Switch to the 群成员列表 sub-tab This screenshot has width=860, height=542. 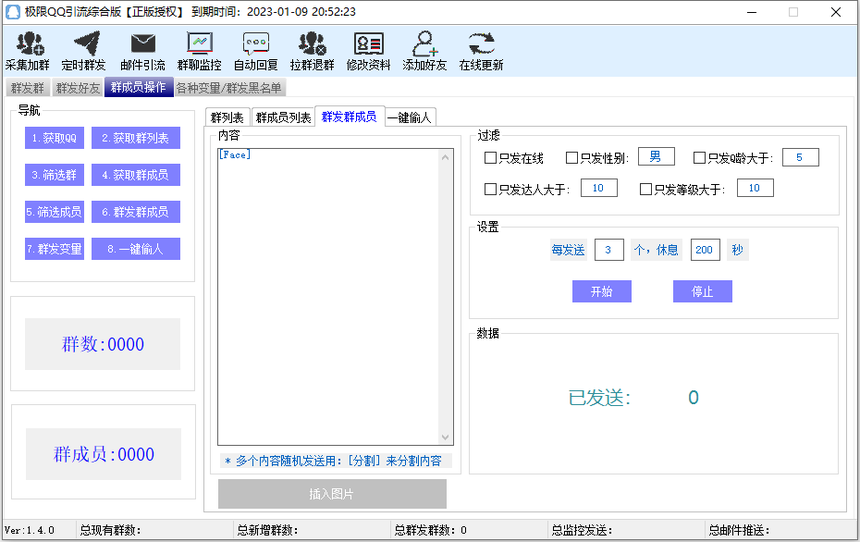[x=283, y=117]
